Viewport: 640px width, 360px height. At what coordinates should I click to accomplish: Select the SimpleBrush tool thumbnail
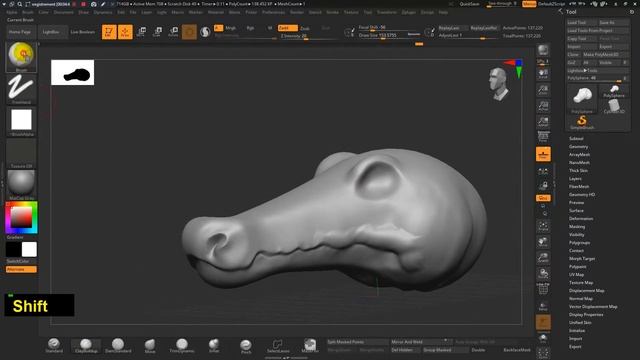pos(582,122)
